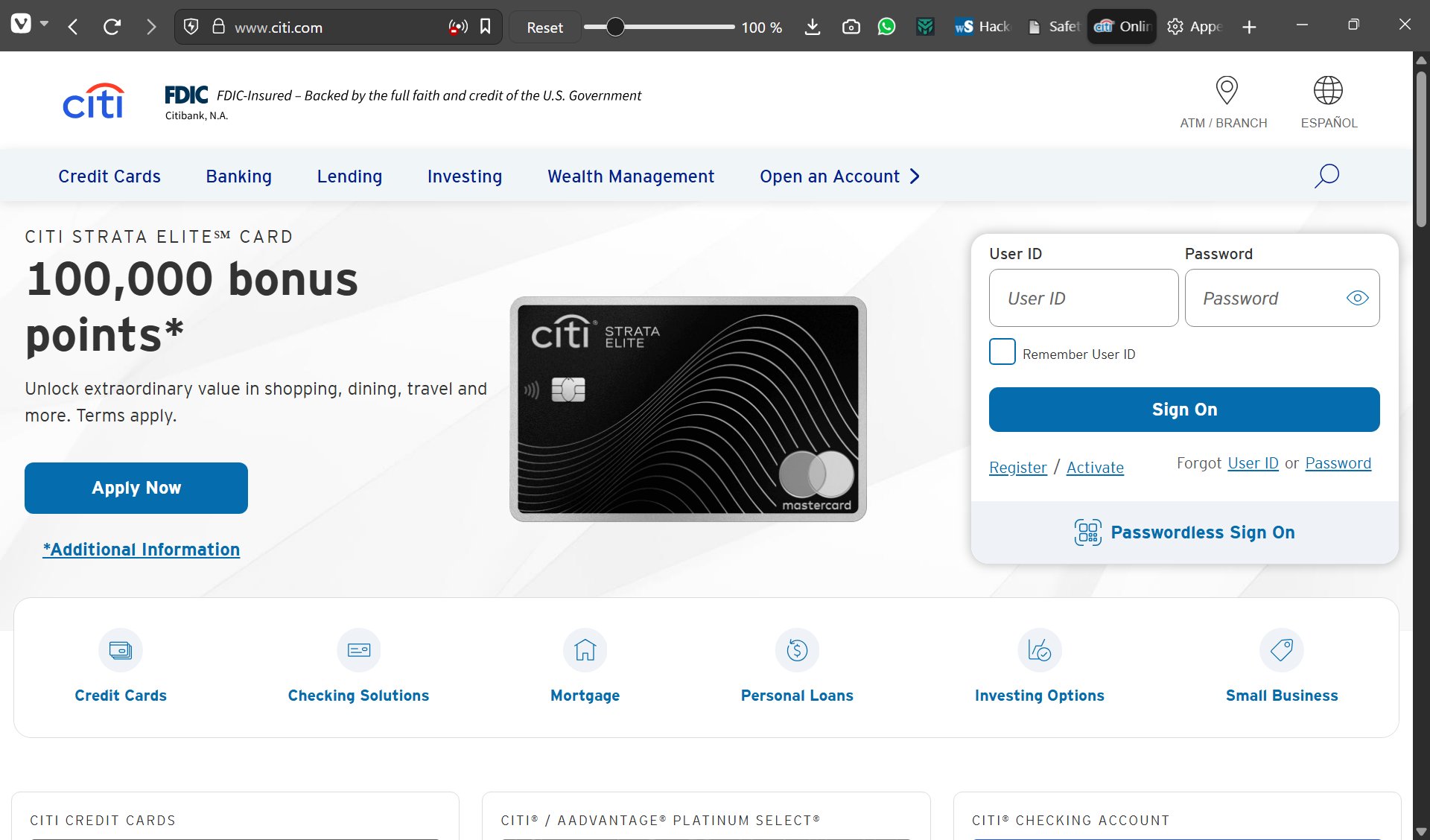Screen dimensions: 1430x840
Task: Open the Vivaldi browser menu
Action: [21, 25]
